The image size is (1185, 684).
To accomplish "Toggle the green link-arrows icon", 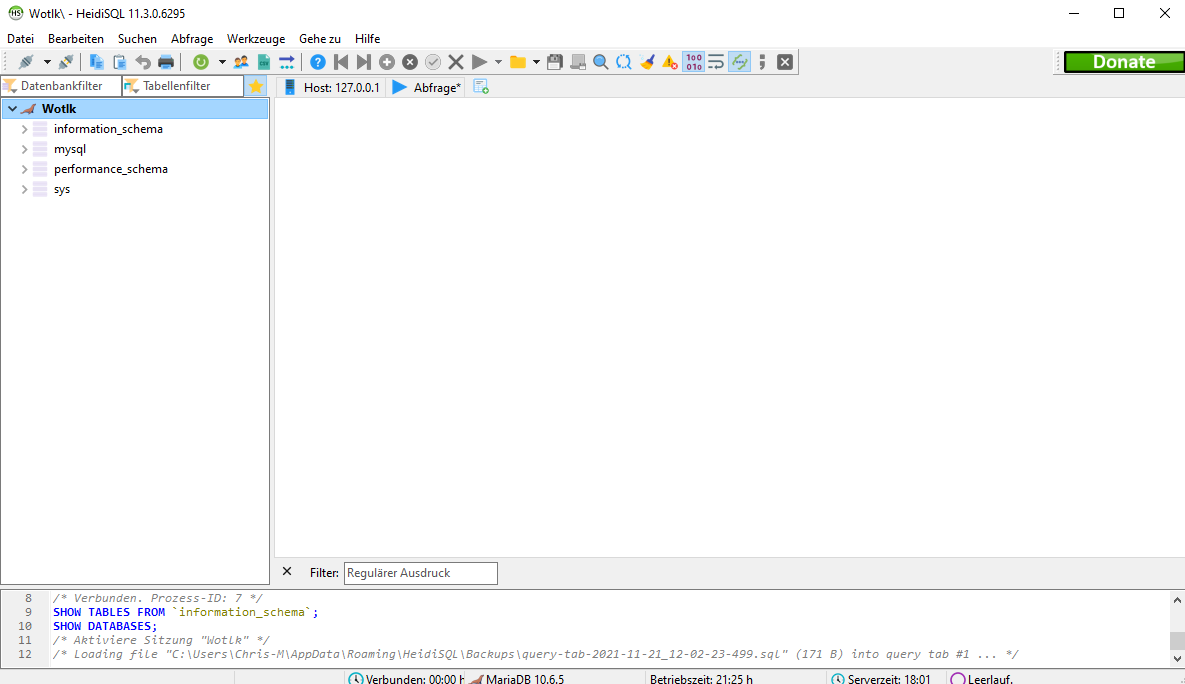I will [x=739, y=62].
